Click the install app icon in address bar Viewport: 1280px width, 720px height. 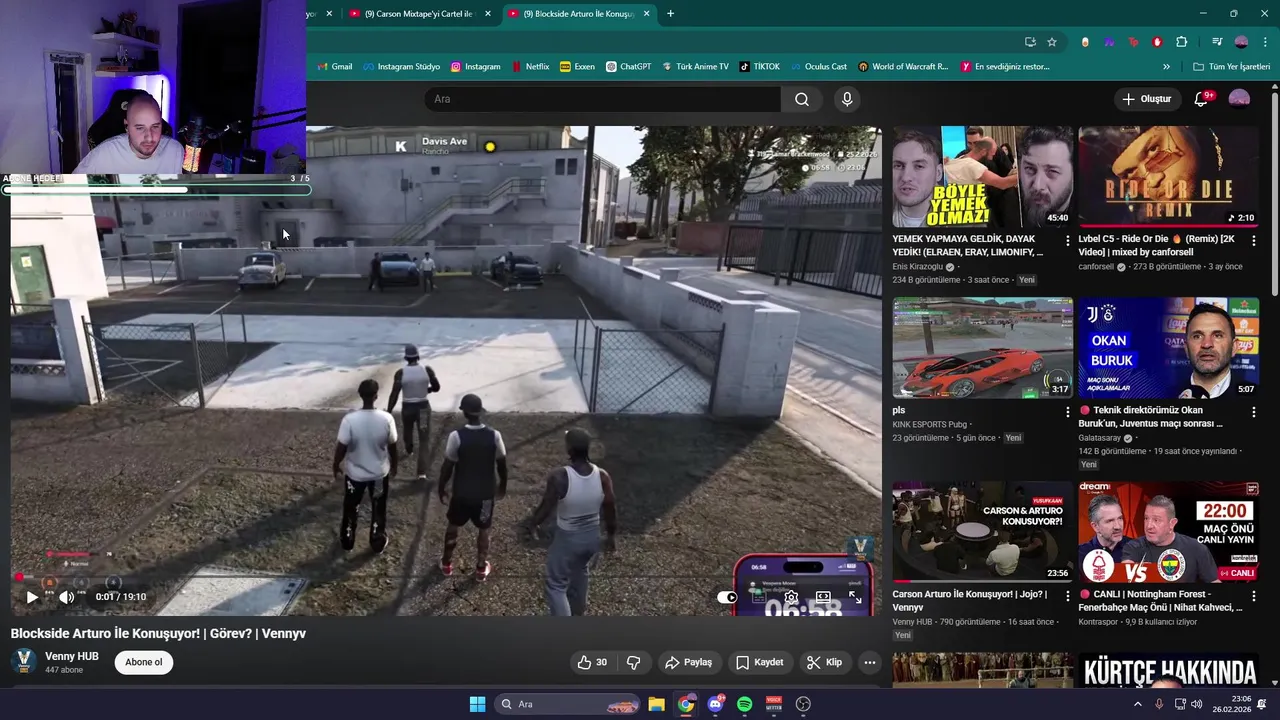point(1030,42)
